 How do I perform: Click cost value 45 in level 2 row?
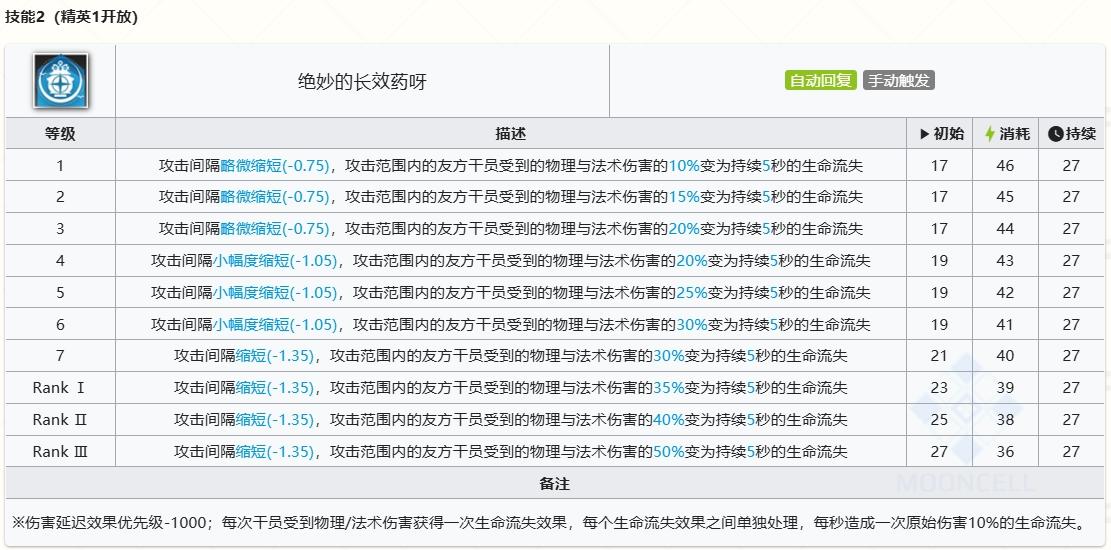tap(1005, 197)
